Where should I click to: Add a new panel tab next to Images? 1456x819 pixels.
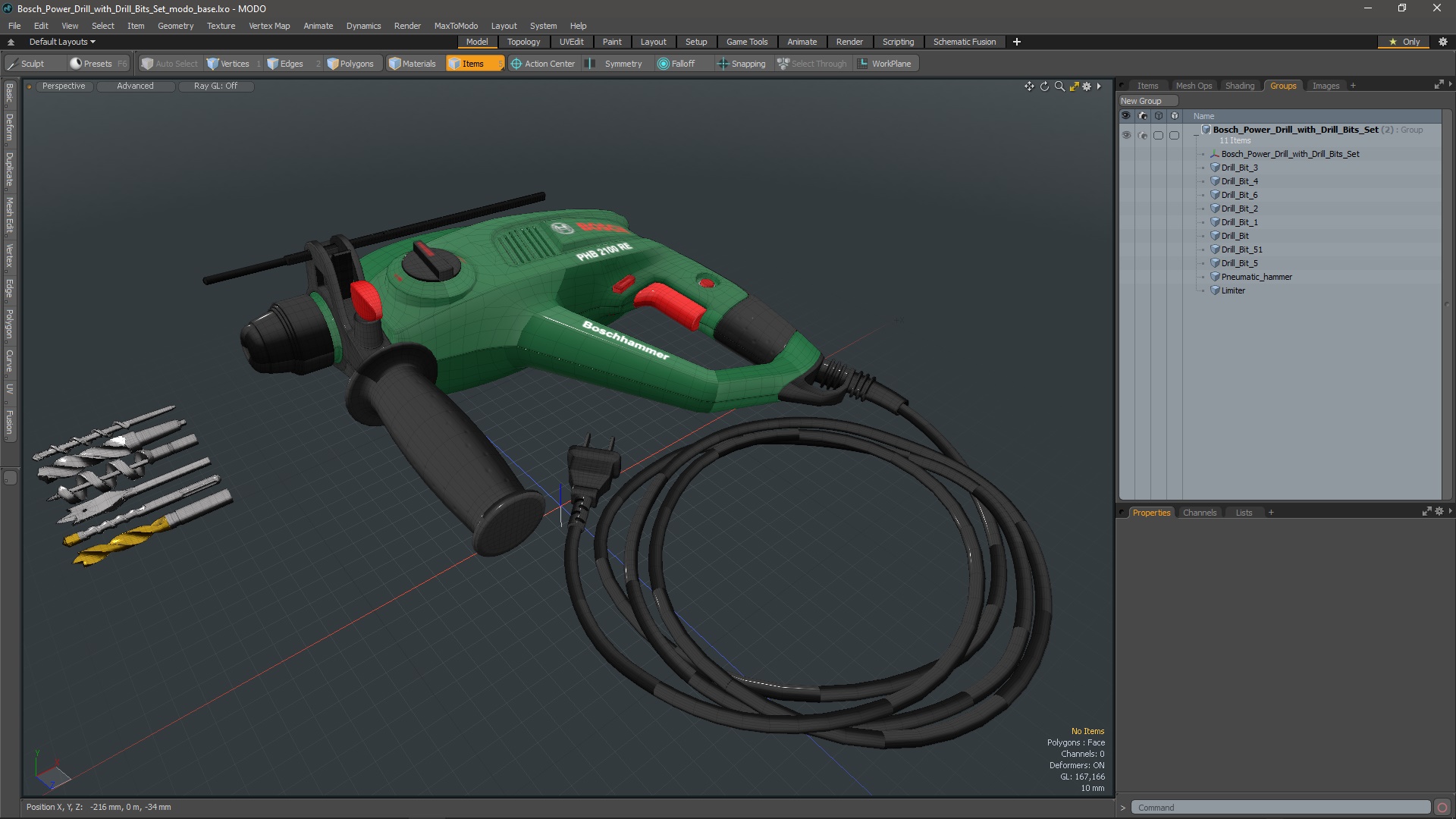coord(1353,86)
